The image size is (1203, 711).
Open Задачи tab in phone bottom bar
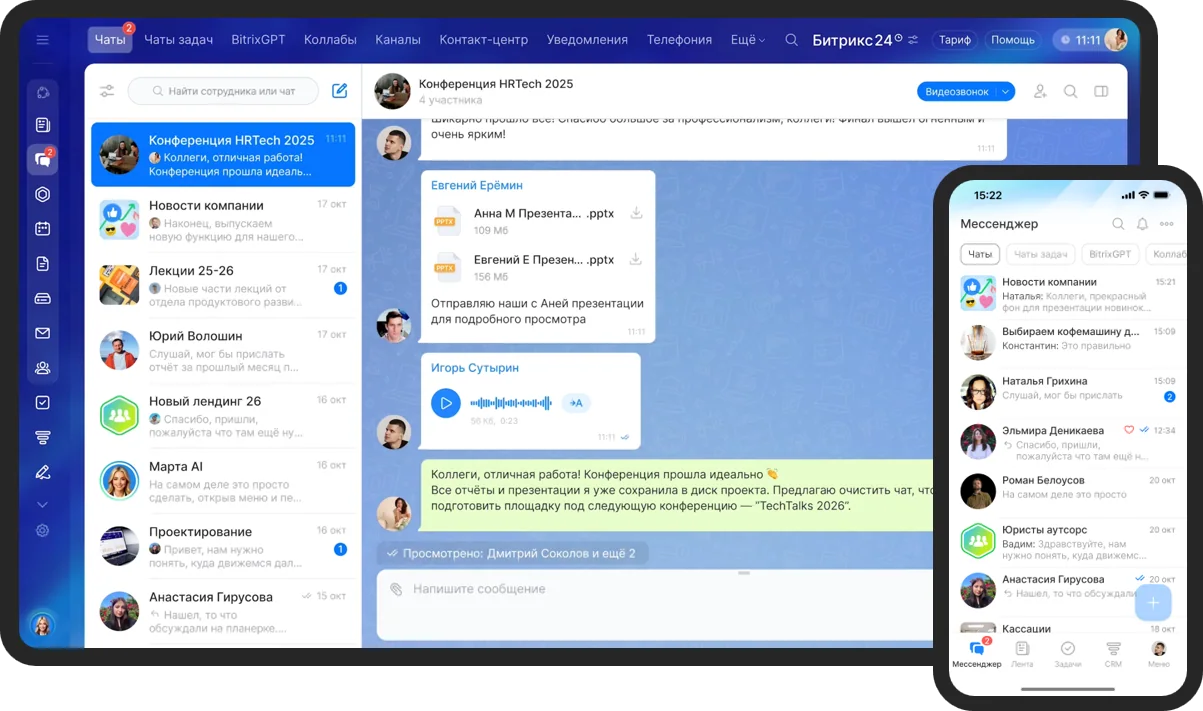point(1068,654)
